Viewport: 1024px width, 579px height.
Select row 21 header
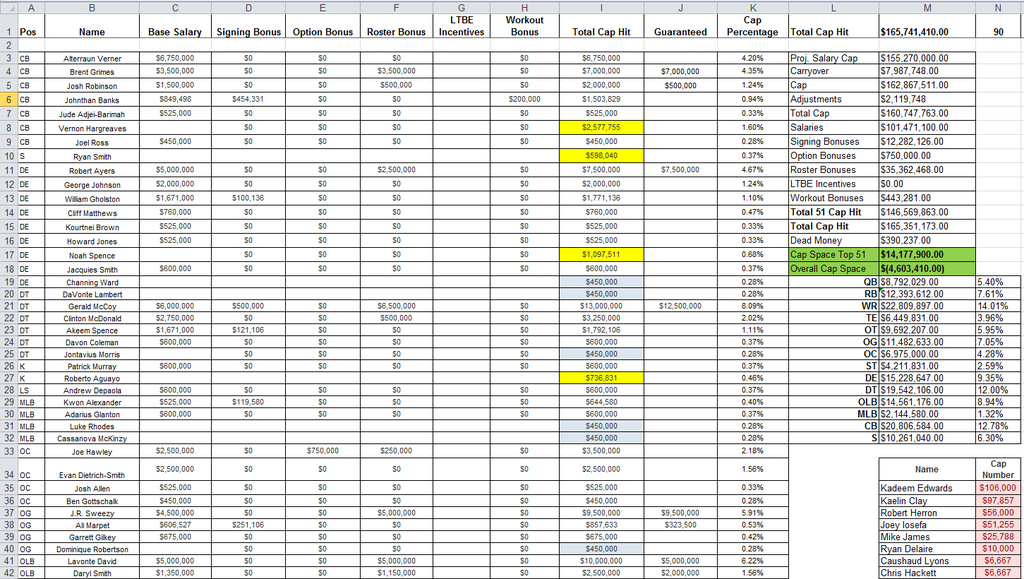click(9, 306)
